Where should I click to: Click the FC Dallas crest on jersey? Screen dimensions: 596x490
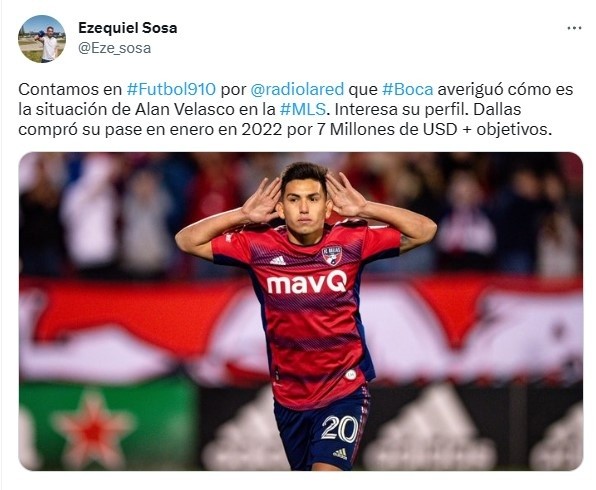click(332, 255)
